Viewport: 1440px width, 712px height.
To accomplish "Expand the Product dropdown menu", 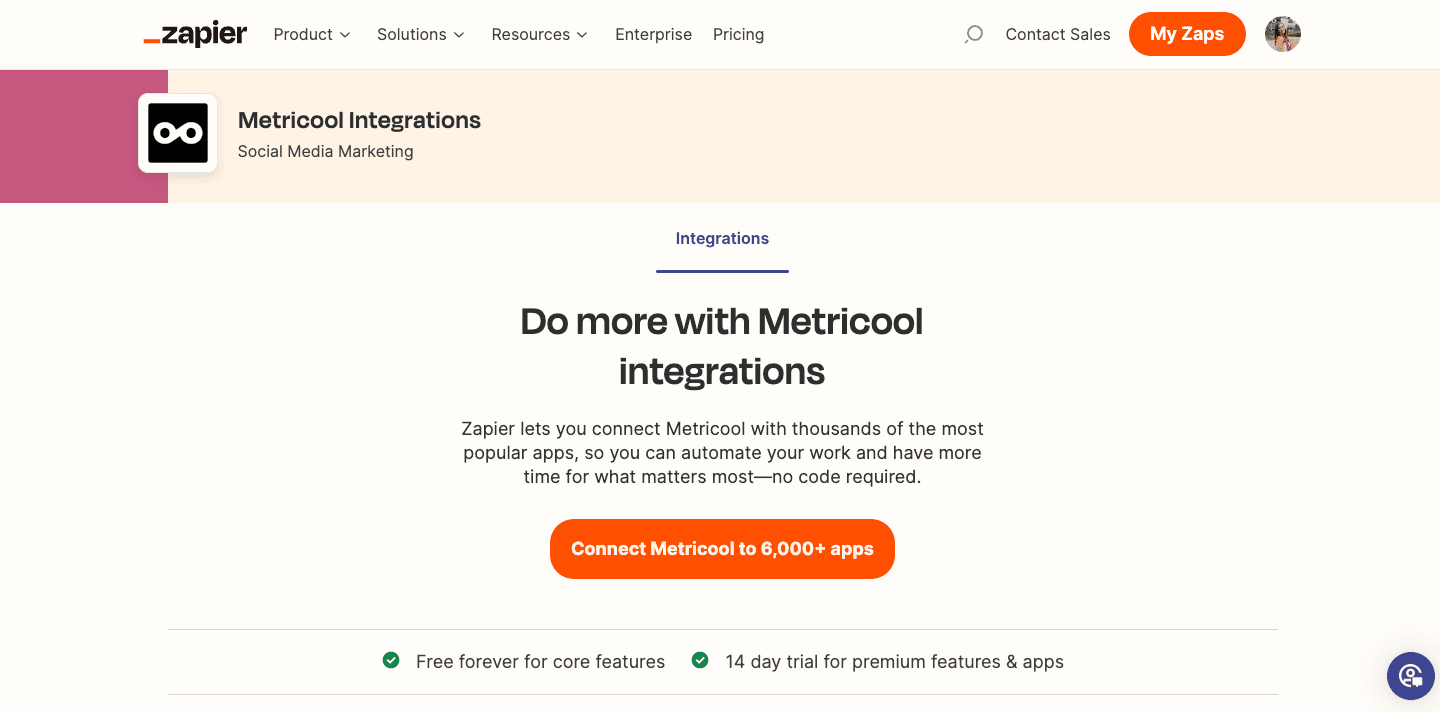I will [x=311, y=34].
